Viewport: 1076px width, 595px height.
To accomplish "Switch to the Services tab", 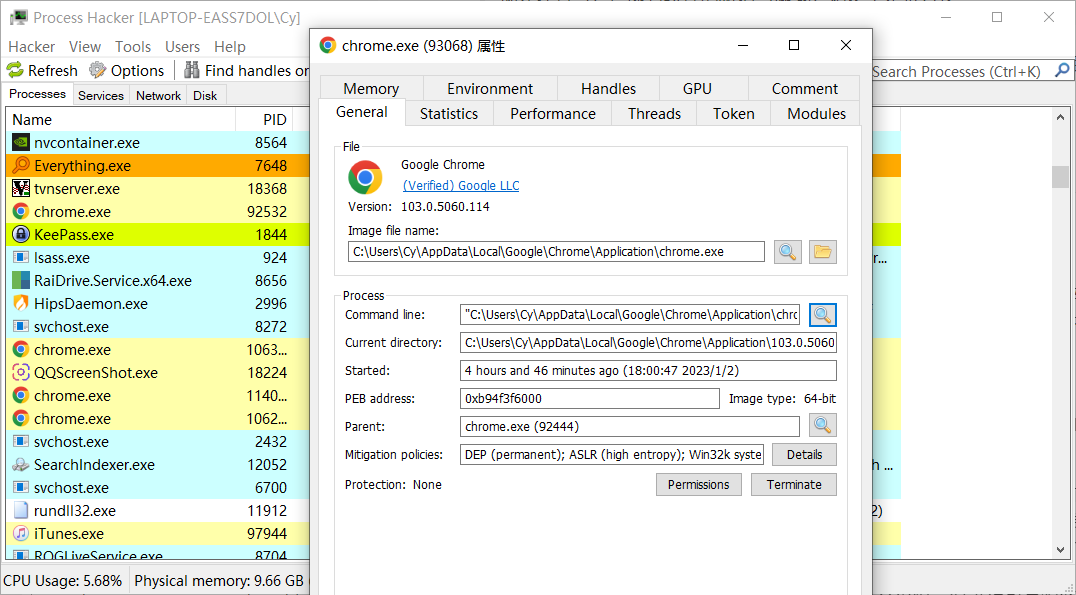I will coord(101,95).
